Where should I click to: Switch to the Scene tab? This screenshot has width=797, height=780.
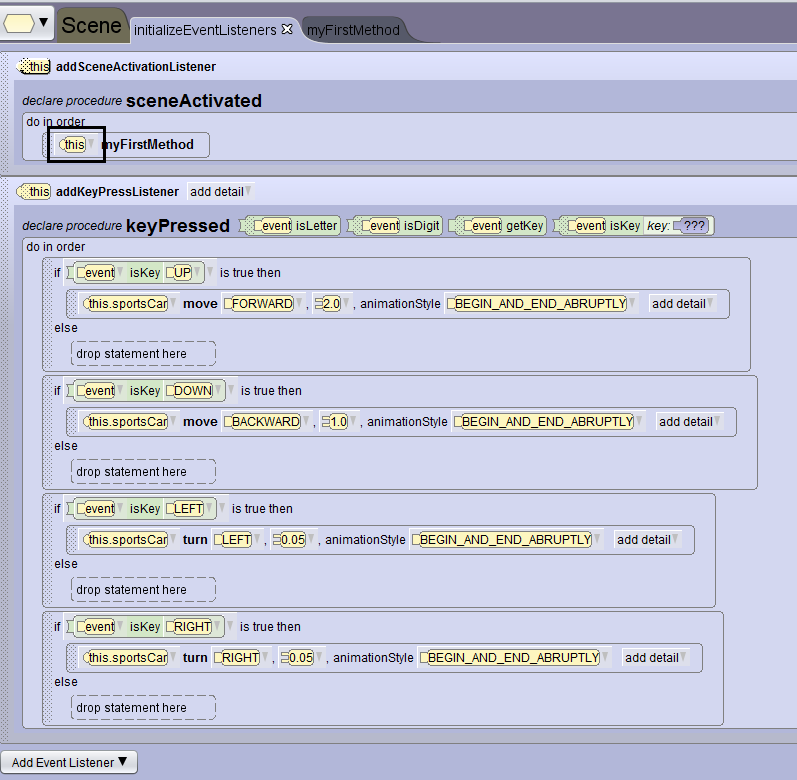click(x=91, y=25)
